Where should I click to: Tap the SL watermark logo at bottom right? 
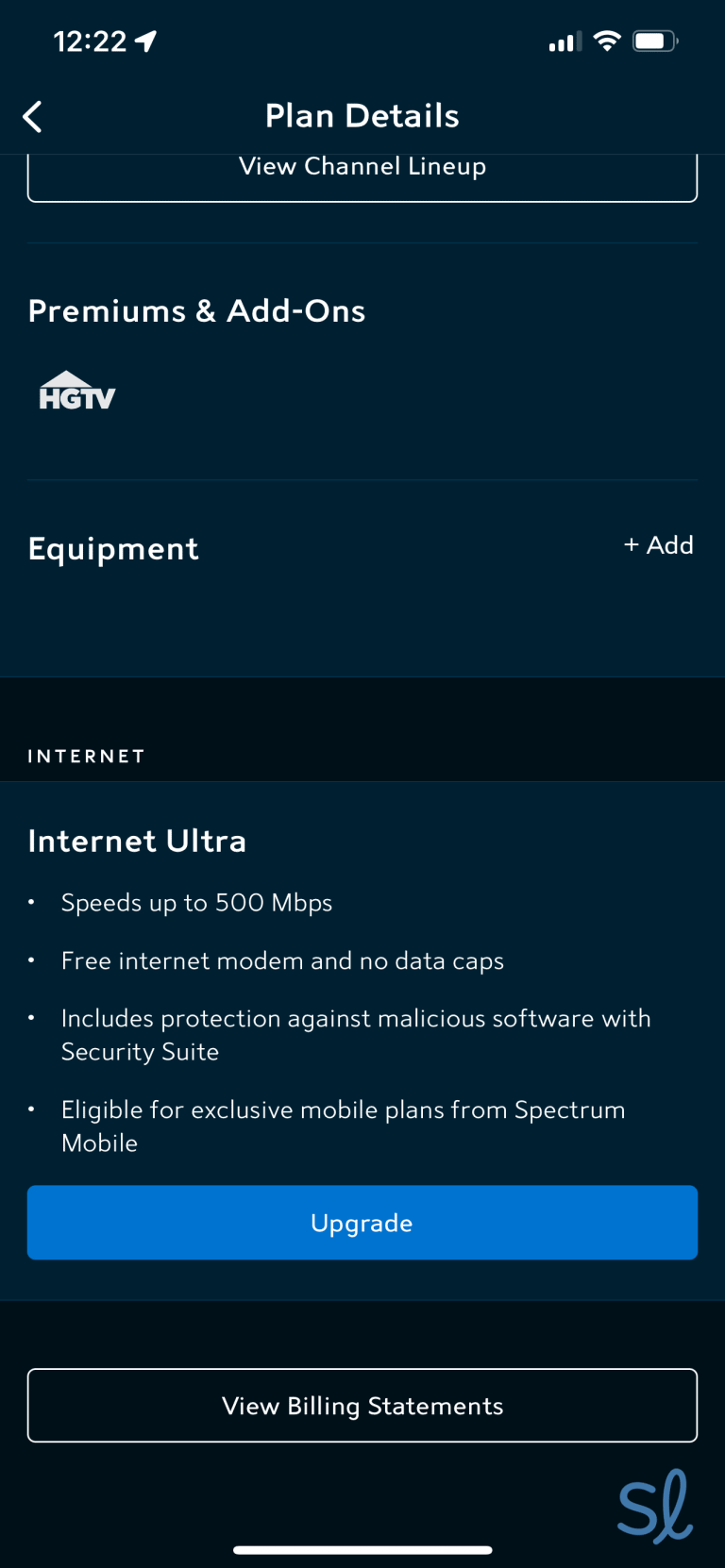656,1507
